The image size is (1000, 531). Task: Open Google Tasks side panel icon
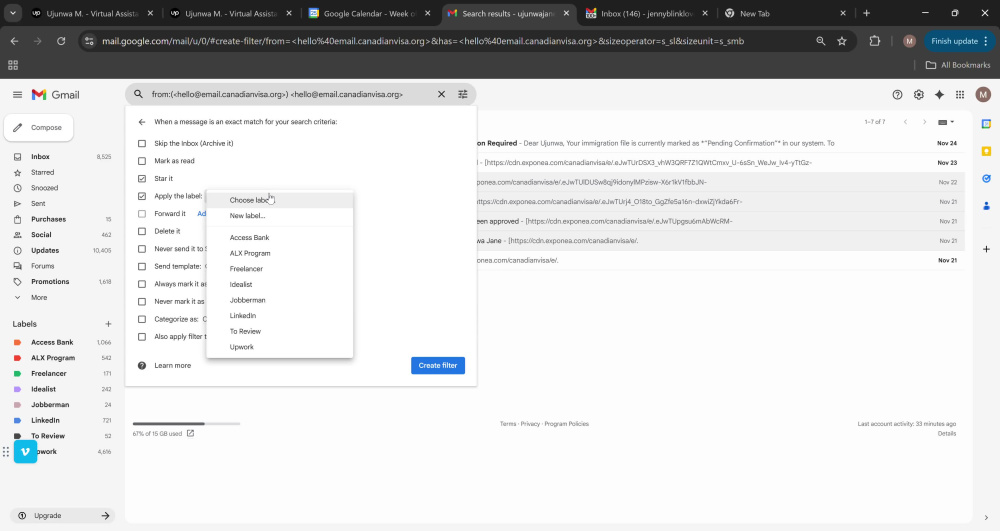(x=986, y=178)
